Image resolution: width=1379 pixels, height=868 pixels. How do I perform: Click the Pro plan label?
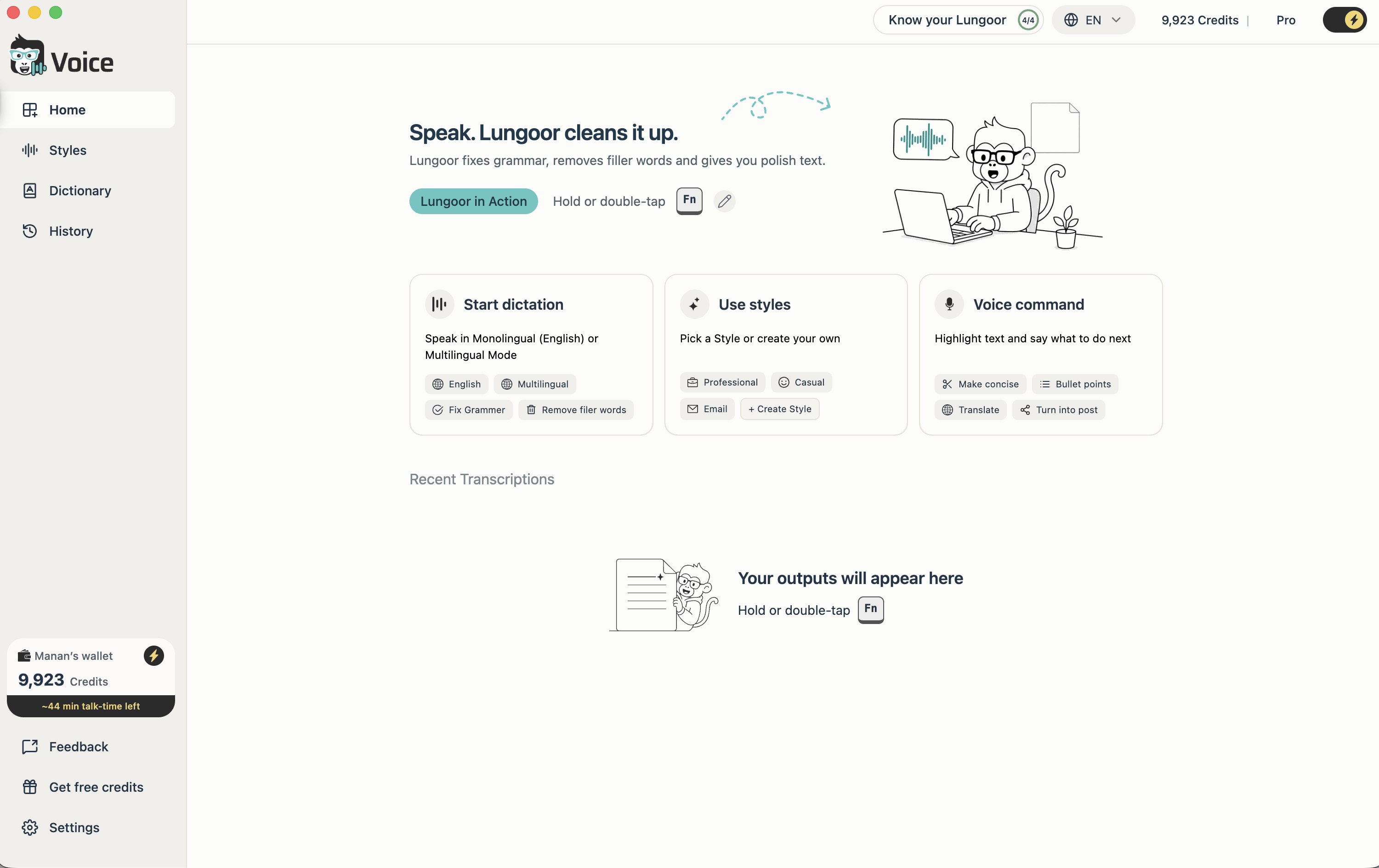pyautogui.click(x=1286, y=20)
